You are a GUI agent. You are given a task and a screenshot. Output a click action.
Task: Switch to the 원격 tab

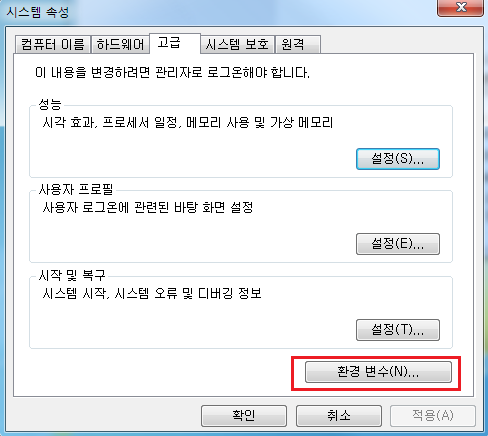click(x=298, y=44)
